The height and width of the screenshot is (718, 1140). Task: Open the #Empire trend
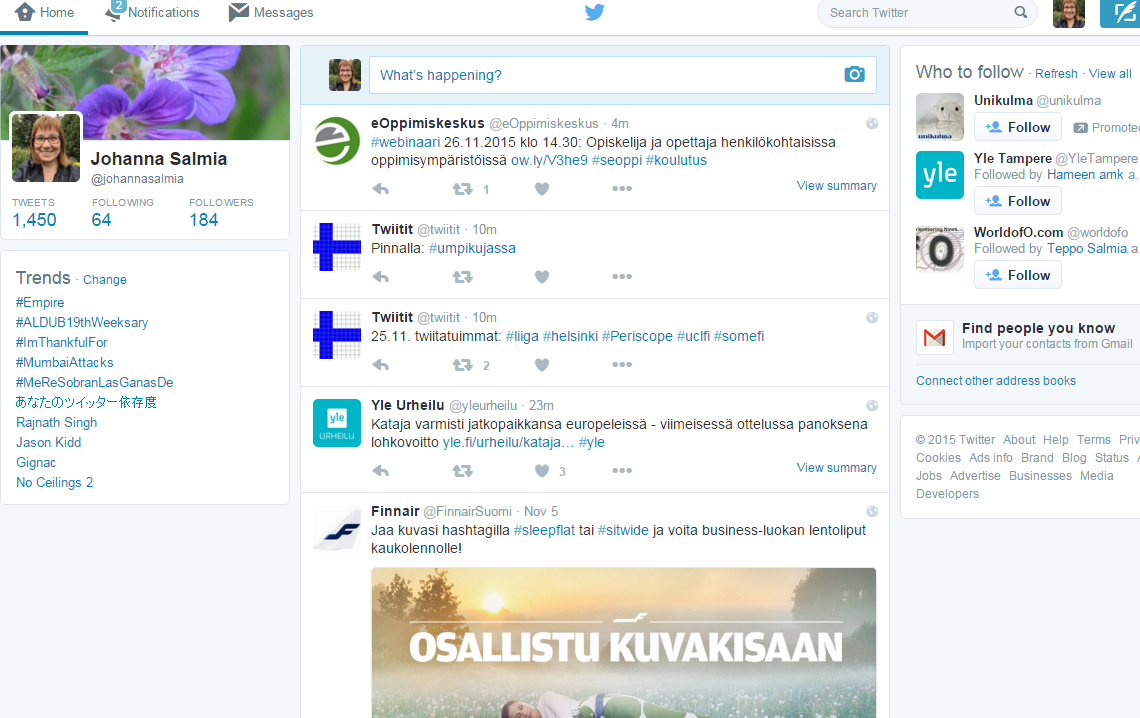click(x=40, y=302)
